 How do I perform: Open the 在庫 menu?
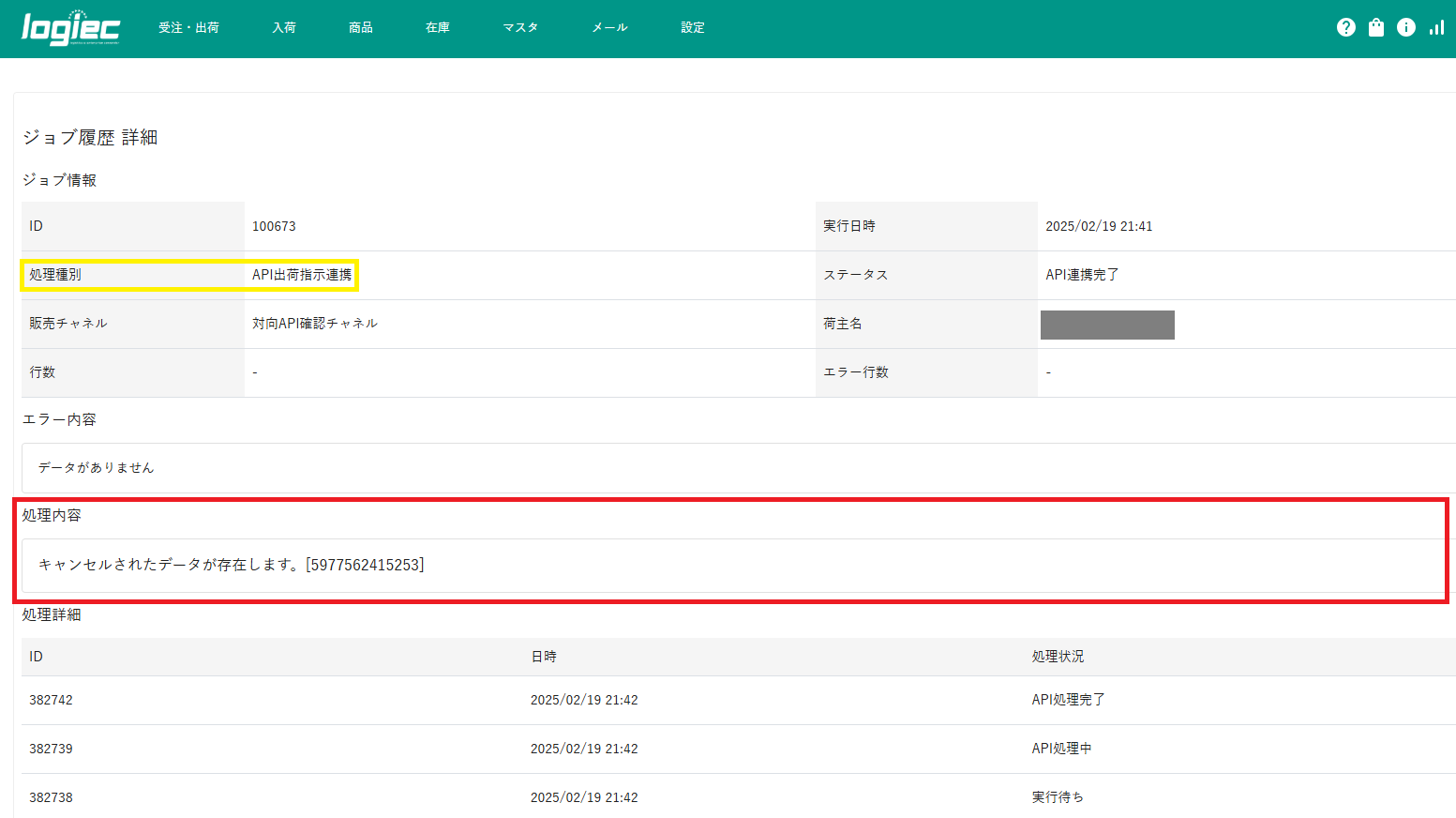tap(437, 28)
